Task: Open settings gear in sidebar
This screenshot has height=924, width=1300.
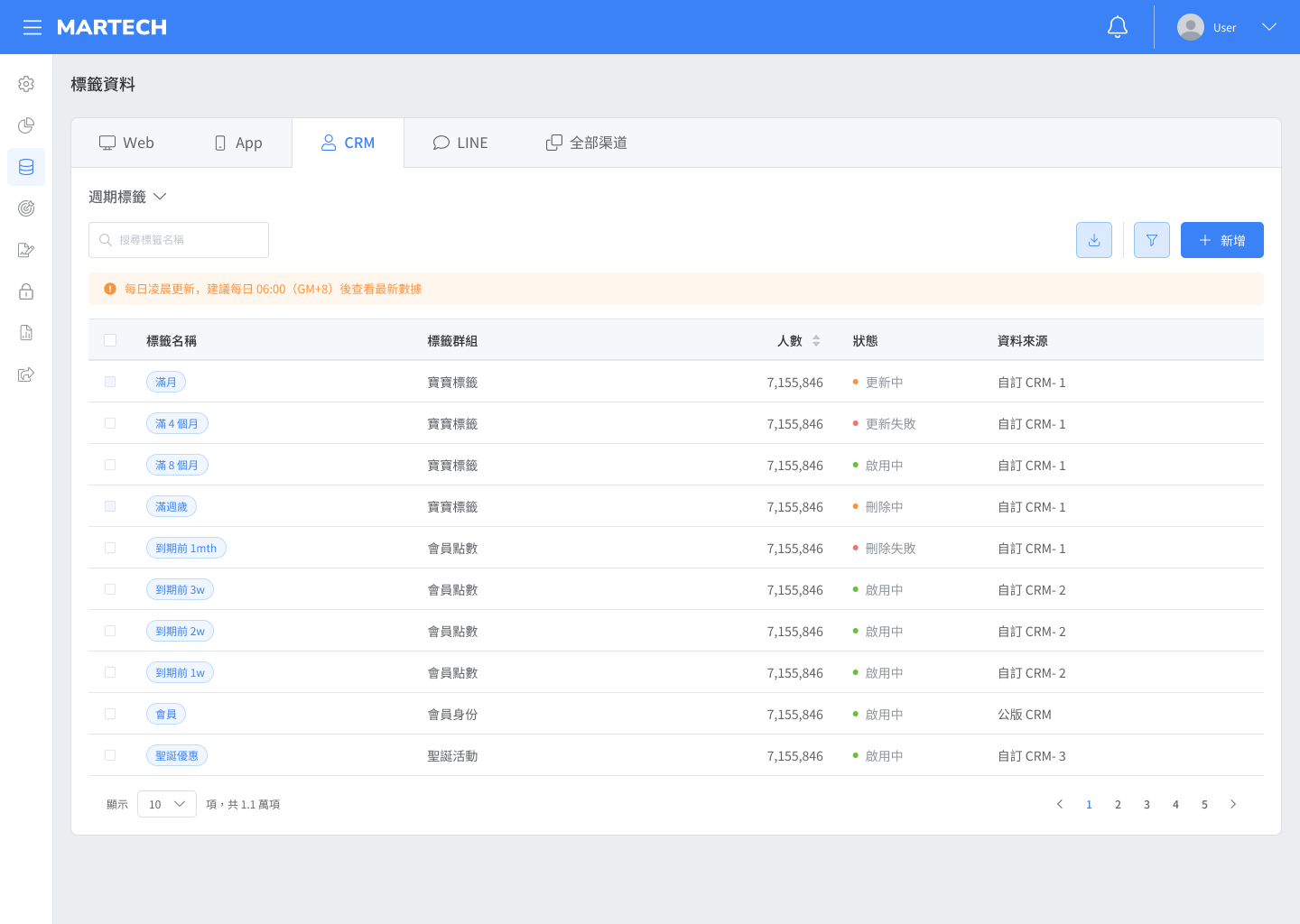Action: pos(26,84)
